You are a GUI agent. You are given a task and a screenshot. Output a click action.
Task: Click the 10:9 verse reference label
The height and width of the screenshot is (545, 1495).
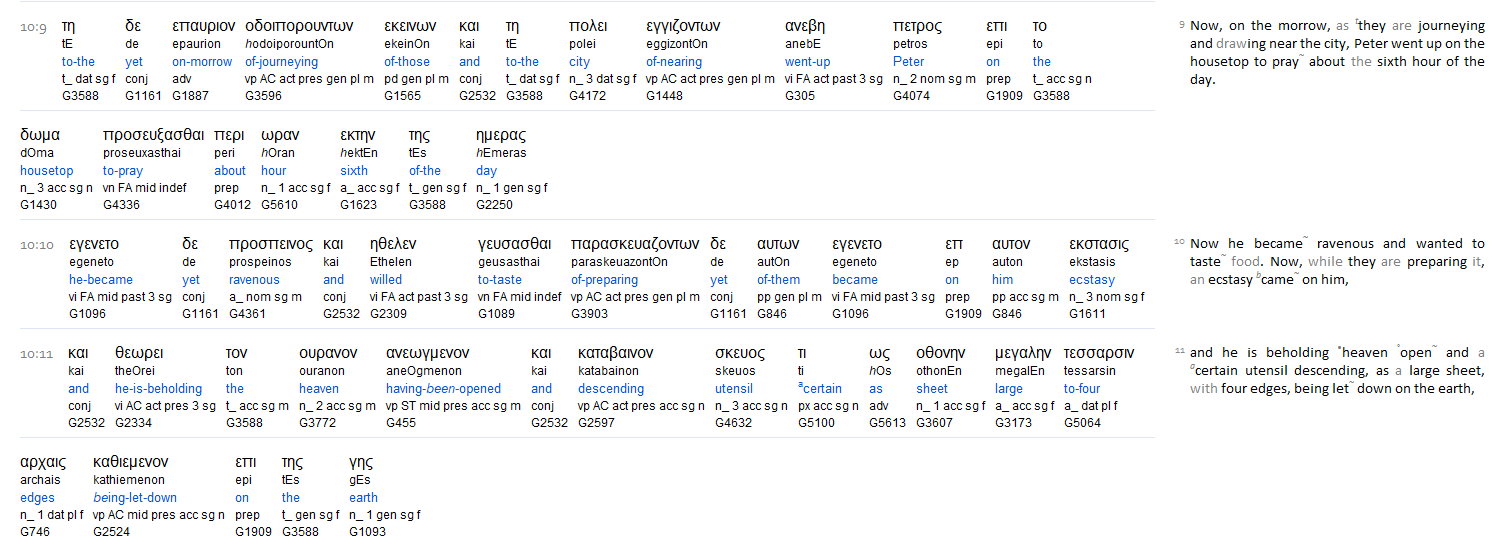(33, 28)
